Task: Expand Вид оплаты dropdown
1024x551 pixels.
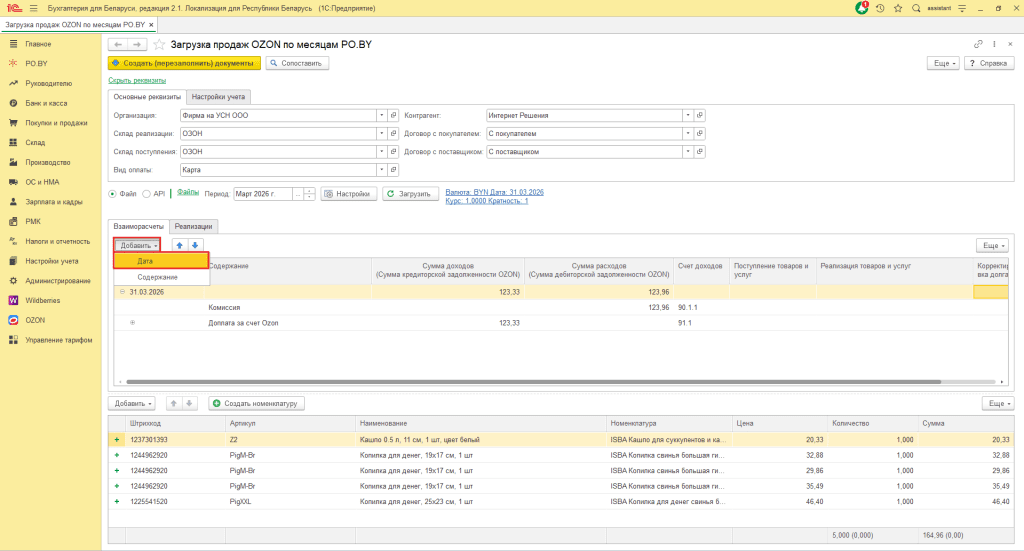Action: coord(381,170)
